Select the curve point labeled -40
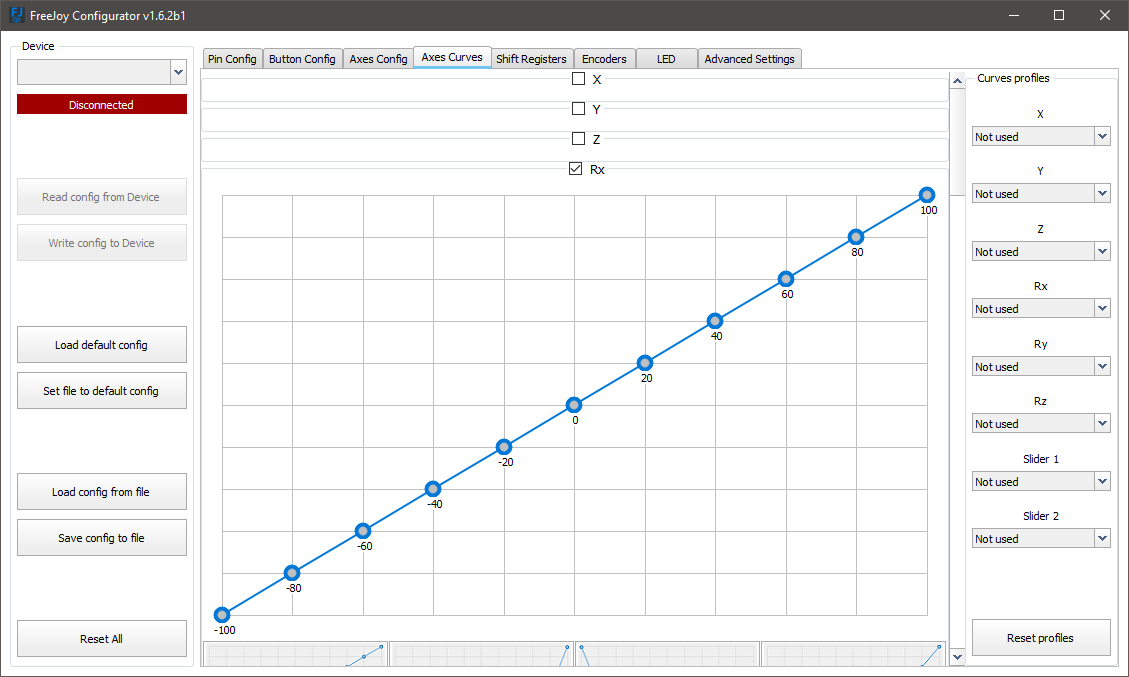Viewport: 1129px width, 677px height. pyautogui.click(x=433, y=489)
